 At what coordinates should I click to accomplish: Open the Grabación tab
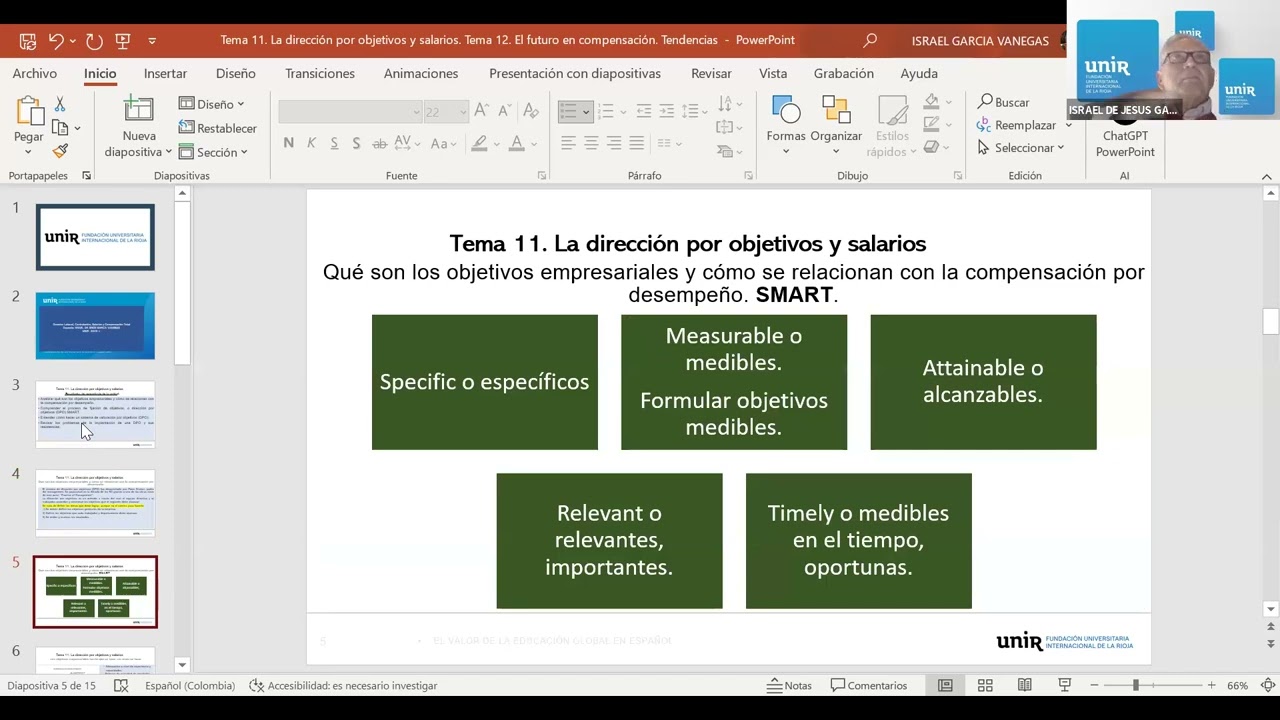point(844,73)
